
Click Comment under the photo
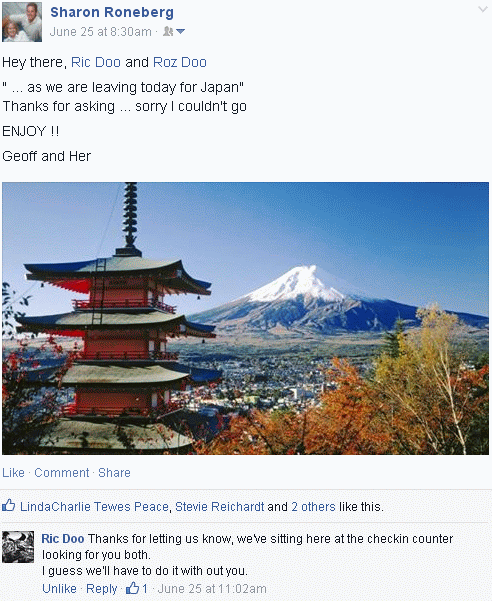click(x=62, y=473)
